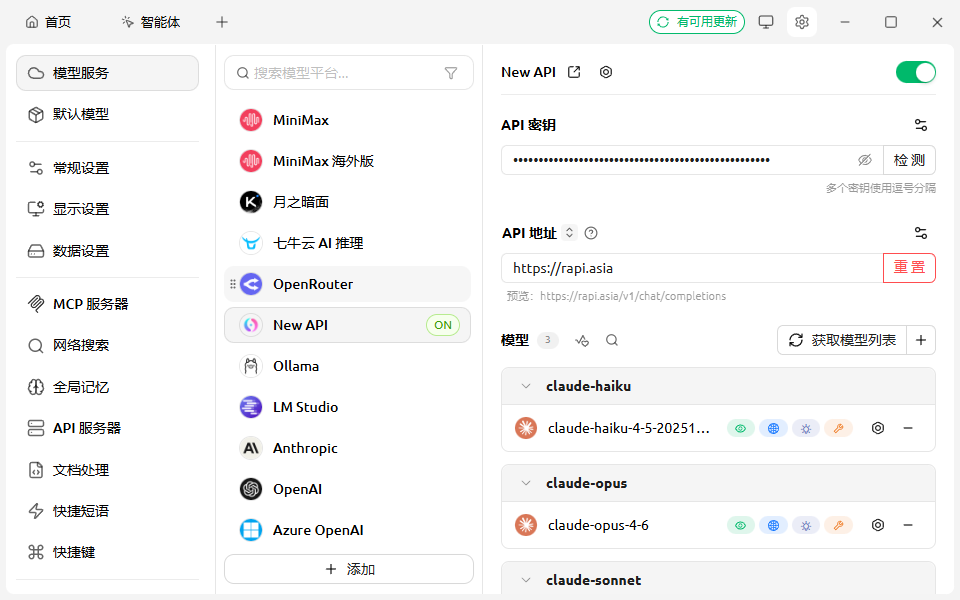Open display theme monitor icon
This screenshot has width=960, height=600.
766,23
